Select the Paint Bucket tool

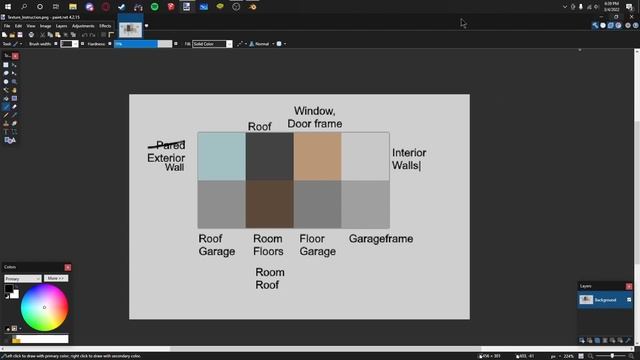point(6,98)
